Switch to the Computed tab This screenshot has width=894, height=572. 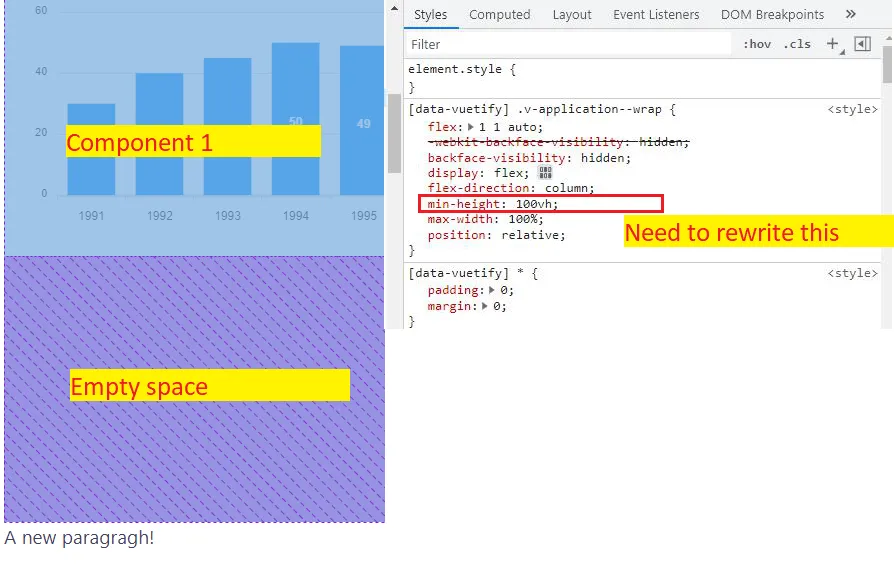click(x=499, y=14)
